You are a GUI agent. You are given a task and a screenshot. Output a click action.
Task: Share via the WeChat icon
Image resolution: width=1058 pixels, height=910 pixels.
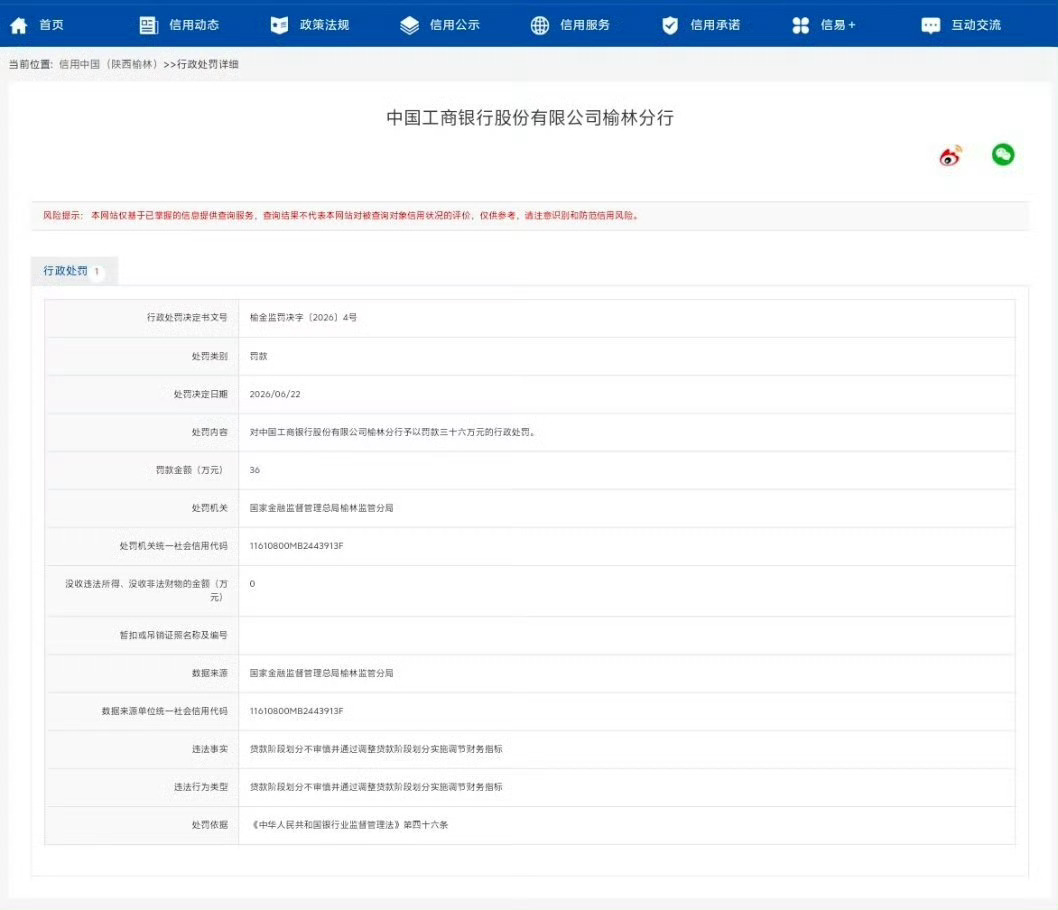point(1003,154)
